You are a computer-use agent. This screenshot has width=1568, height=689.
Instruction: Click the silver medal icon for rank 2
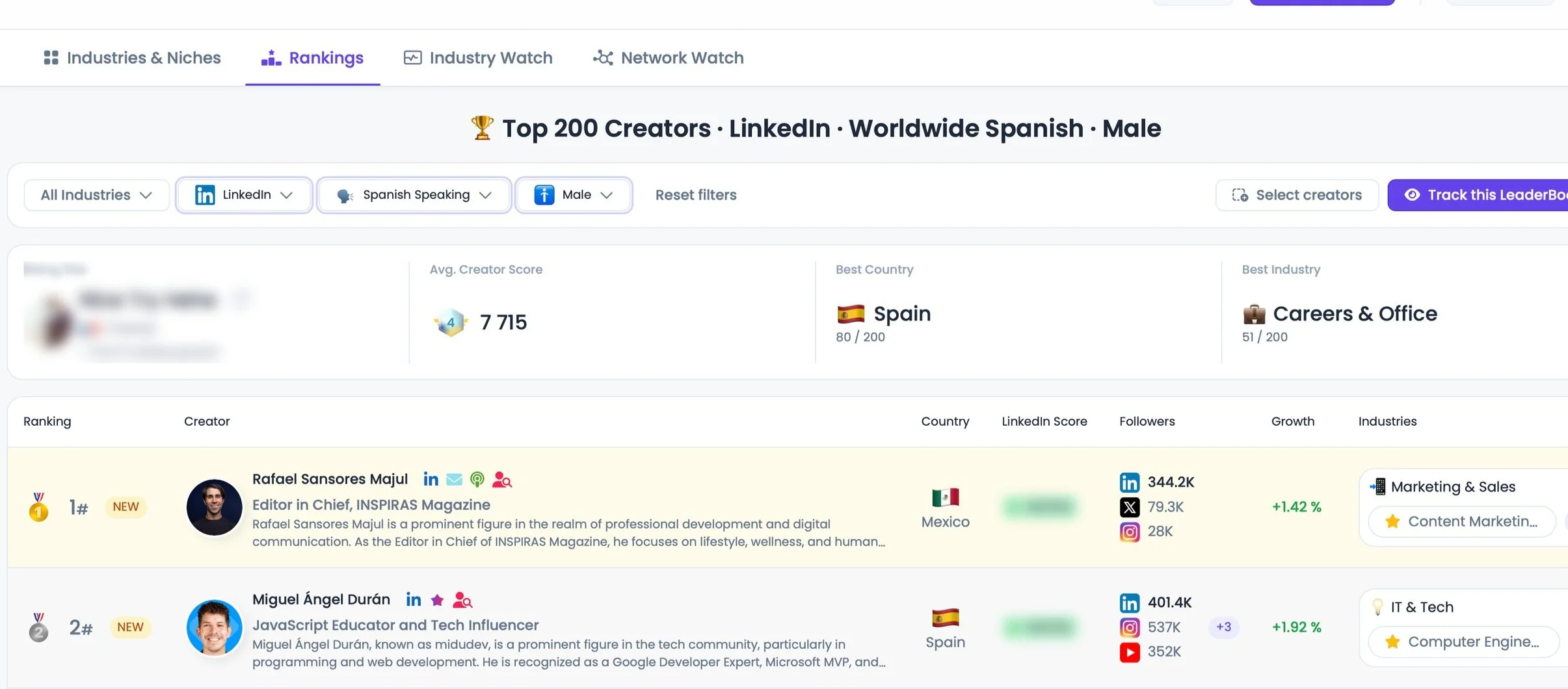pyautogui.click(x=38, y=627)
